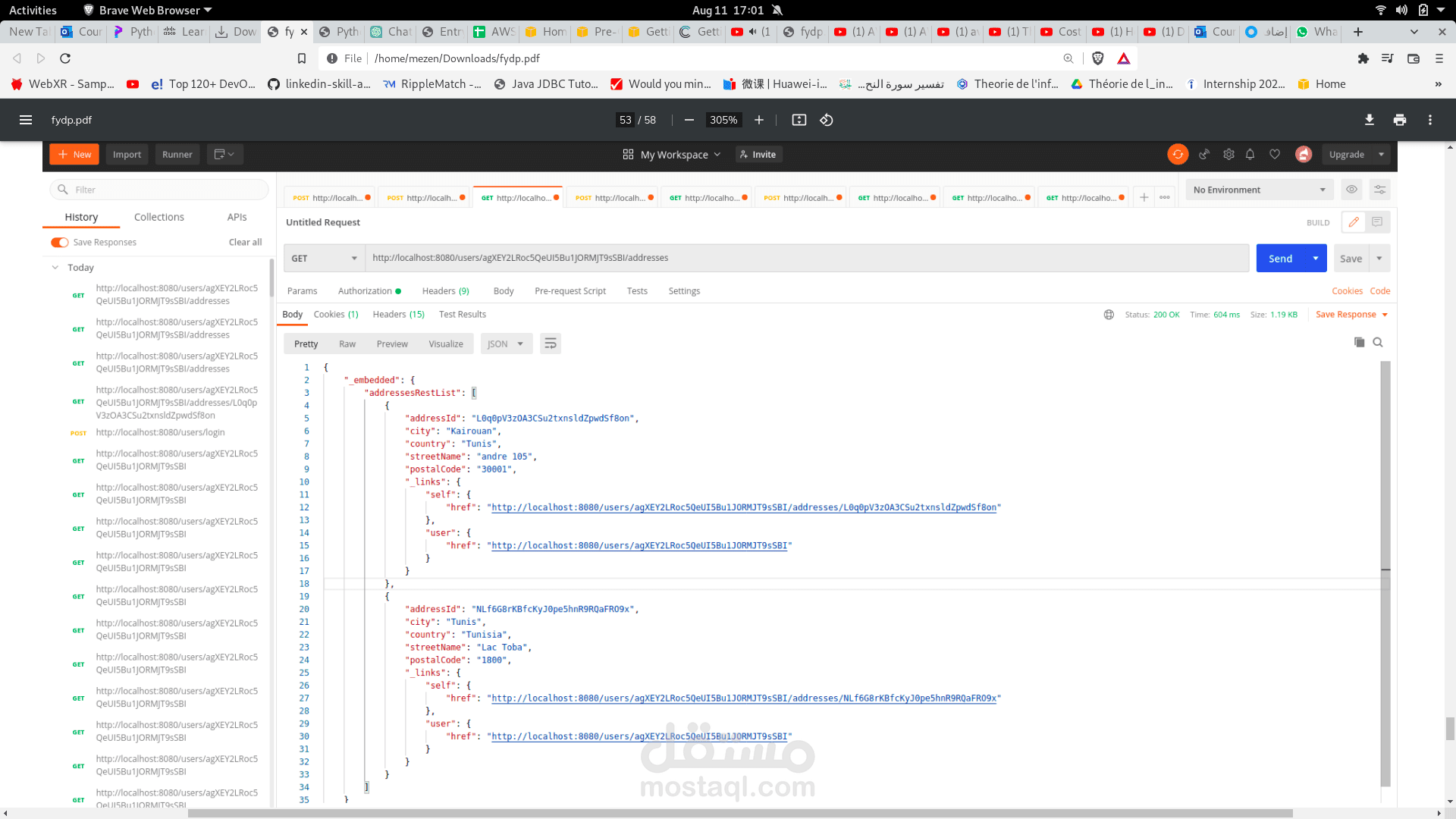The image size is (1456, 819).
Task: Click the self href addresses link
Action: click(743, 508)
